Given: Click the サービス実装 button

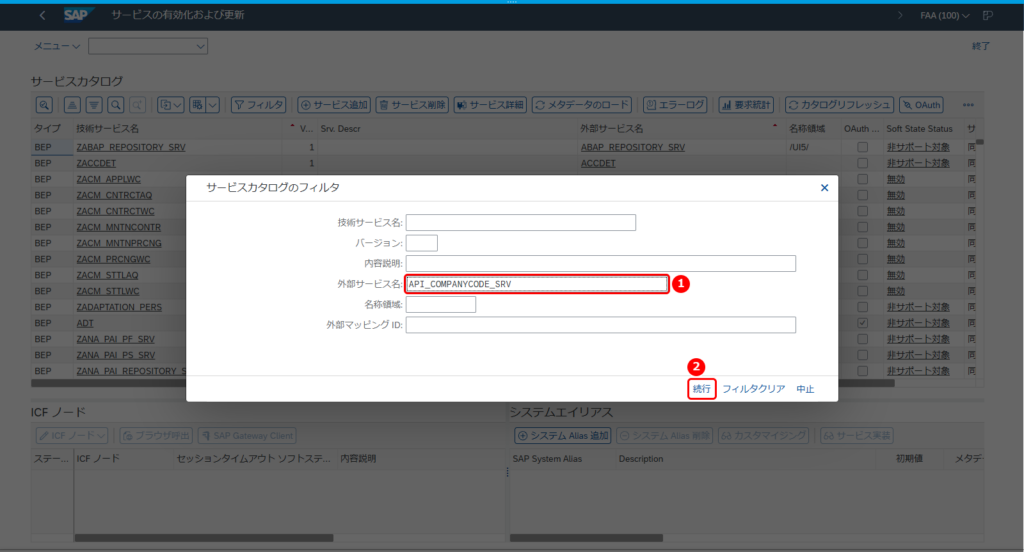Looking at the screenshot, I should coord(856,436).
